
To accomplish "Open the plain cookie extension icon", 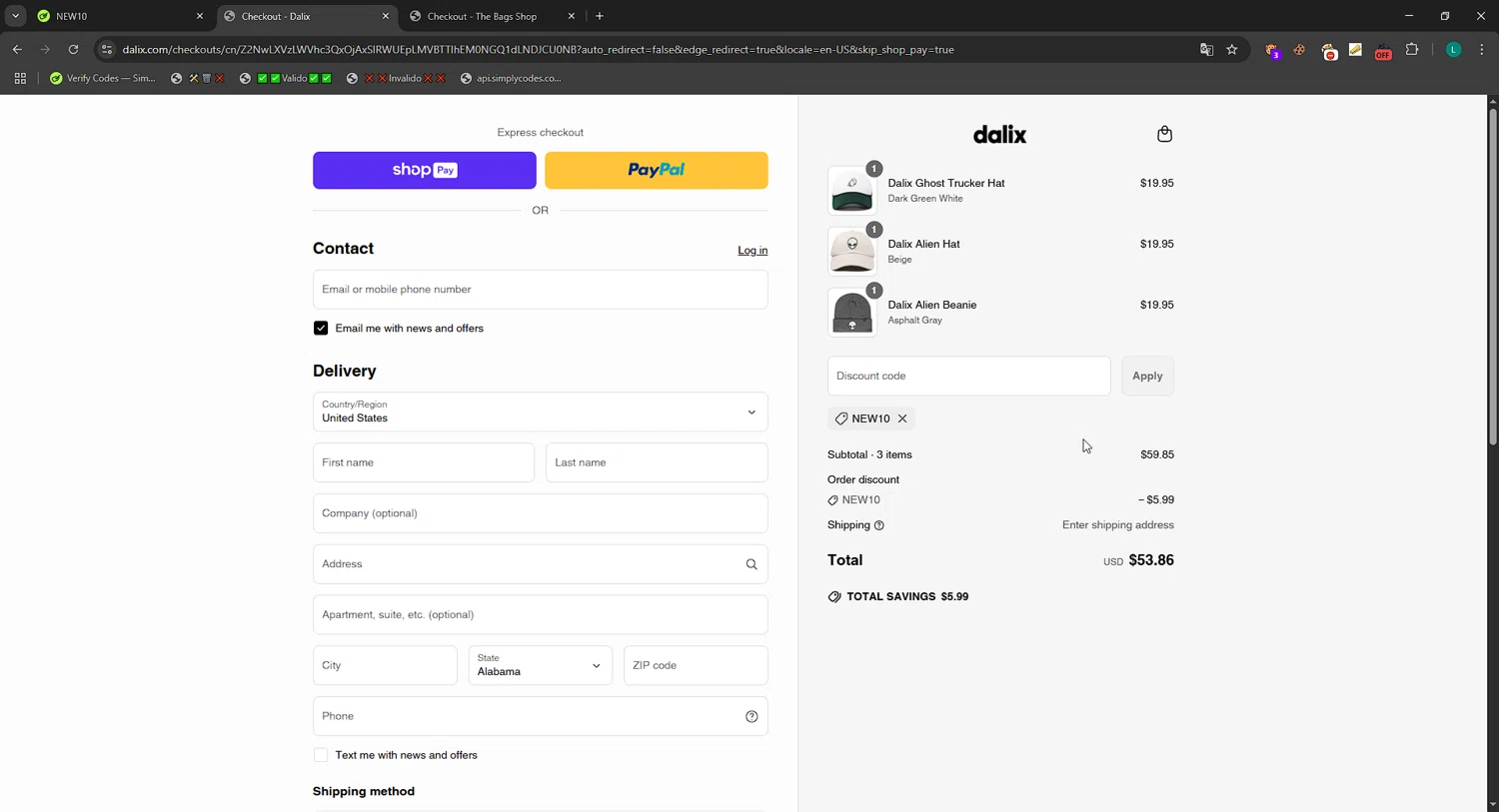I will [1299, 49].
